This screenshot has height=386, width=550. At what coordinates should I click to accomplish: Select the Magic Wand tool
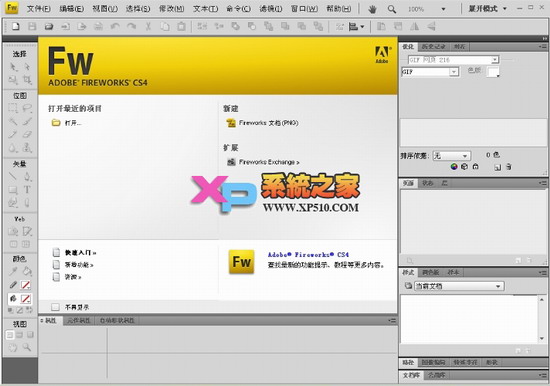[13, 121]
